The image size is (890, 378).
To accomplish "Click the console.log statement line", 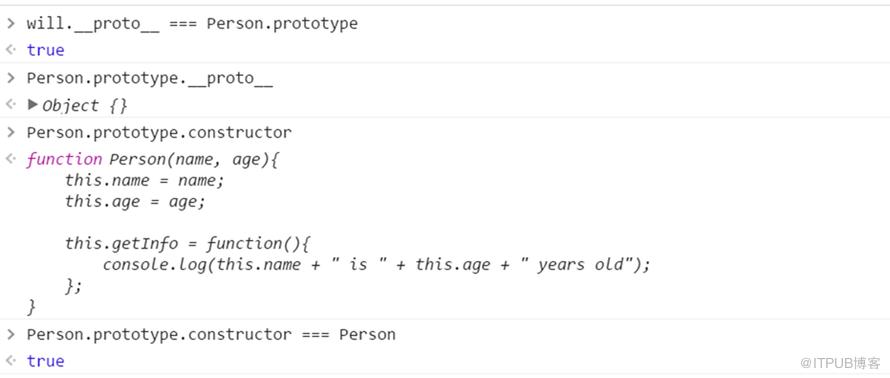I will [x=376, y=265].
